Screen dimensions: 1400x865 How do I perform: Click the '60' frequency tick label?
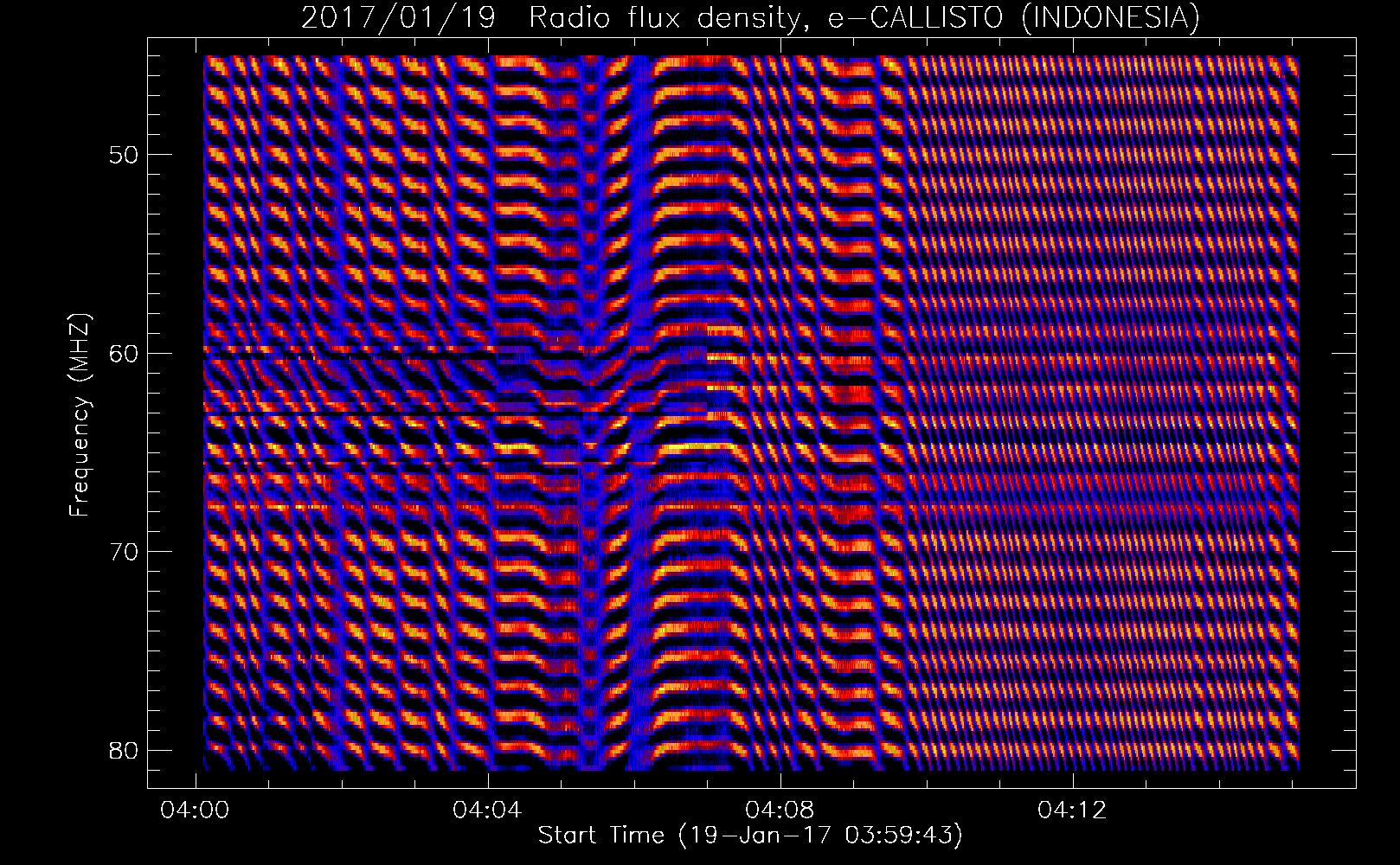coord(122,353)
